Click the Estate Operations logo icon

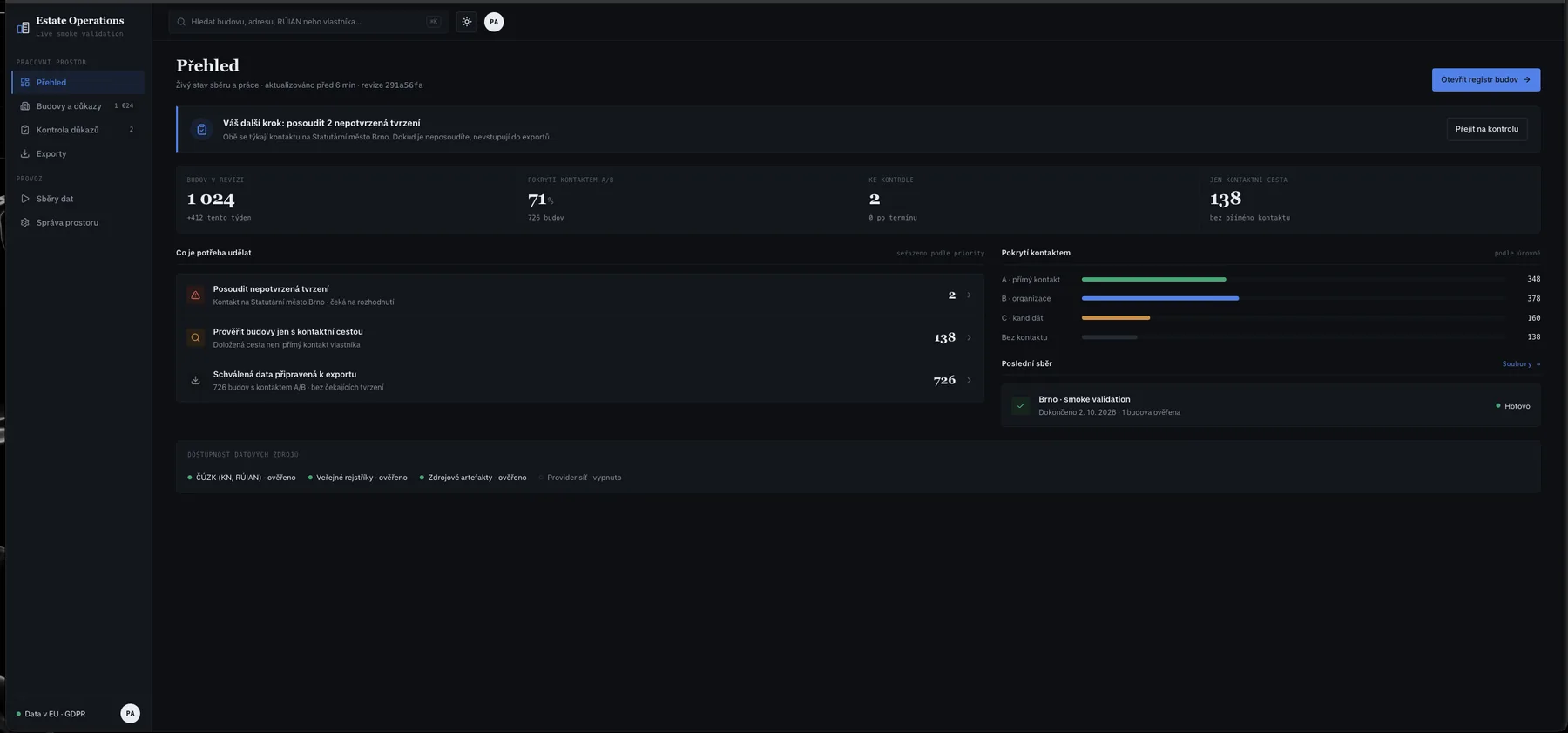pyautogui.click(x=24, y=27)
